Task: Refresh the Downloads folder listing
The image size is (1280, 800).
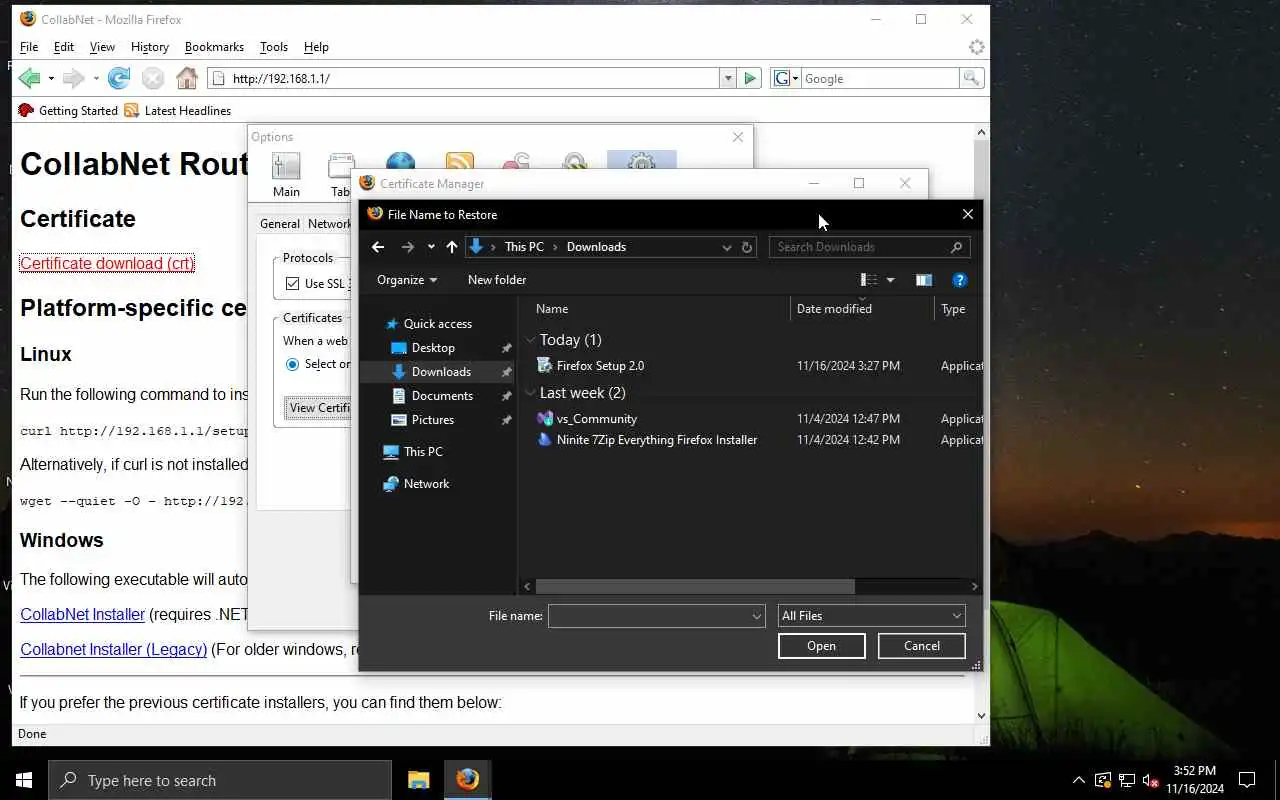Action: (747, 247)
